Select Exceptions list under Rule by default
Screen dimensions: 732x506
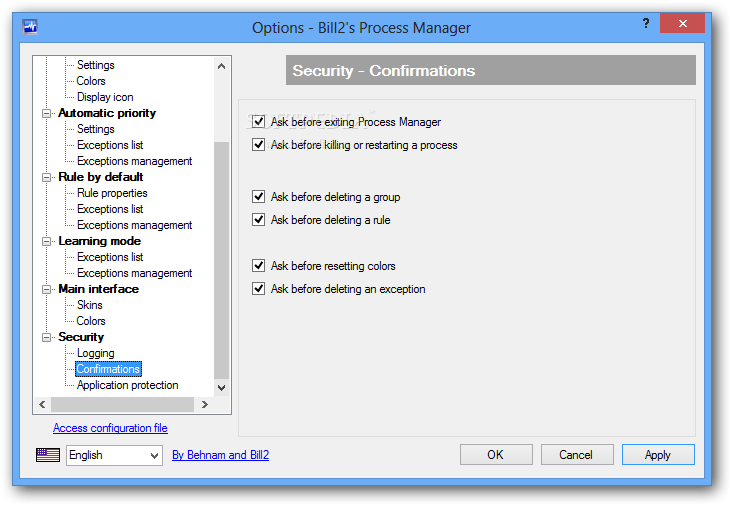point(110,209)
